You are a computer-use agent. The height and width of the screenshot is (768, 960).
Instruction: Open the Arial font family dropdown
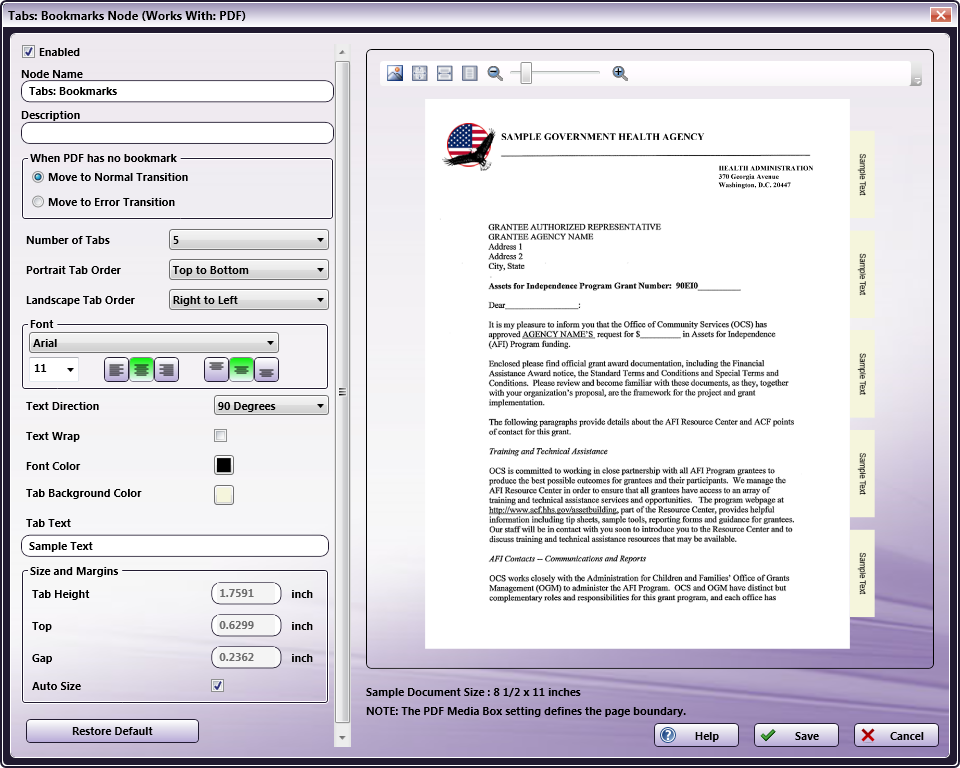(154, 342)
